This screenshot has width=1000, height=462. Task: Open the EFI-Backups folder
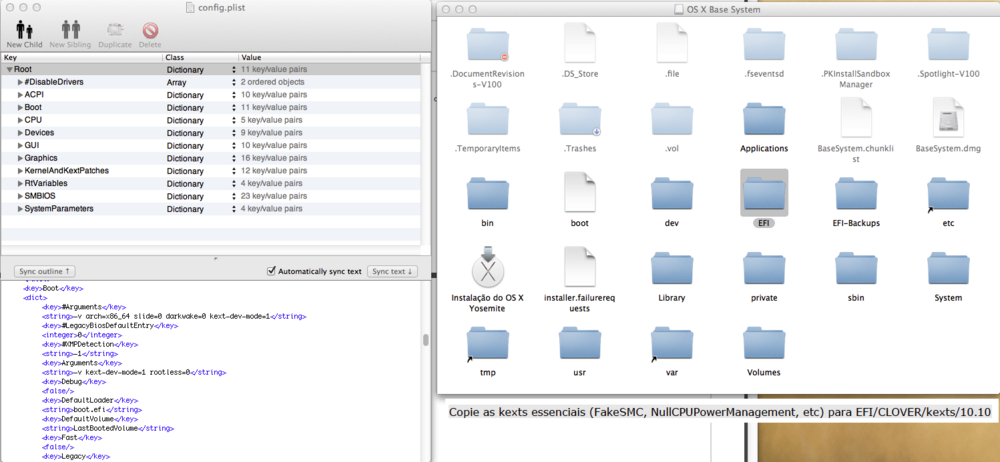[856, 193]
